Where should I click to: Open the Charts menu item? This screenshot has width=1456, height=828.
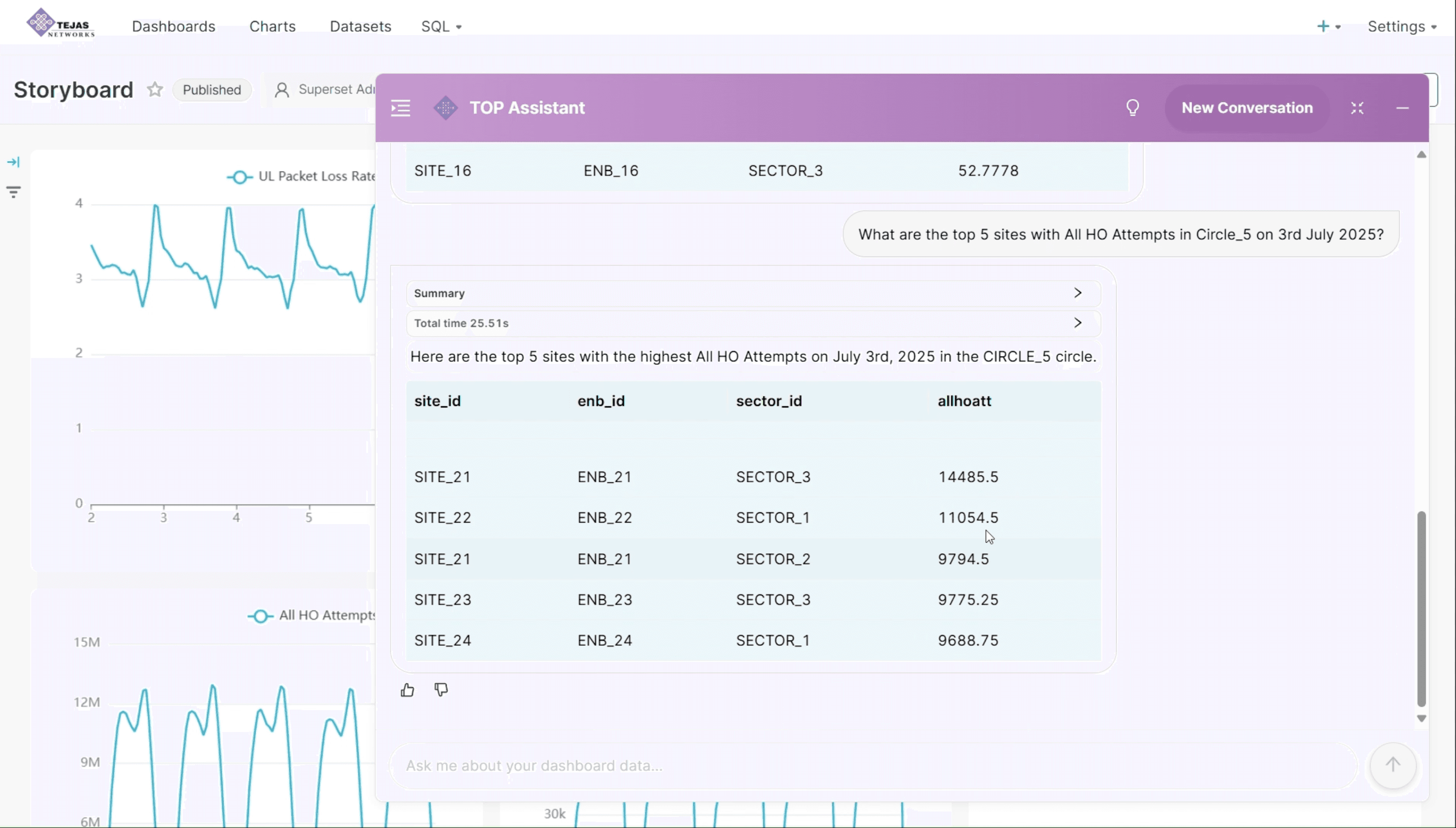tap(272, 26)
